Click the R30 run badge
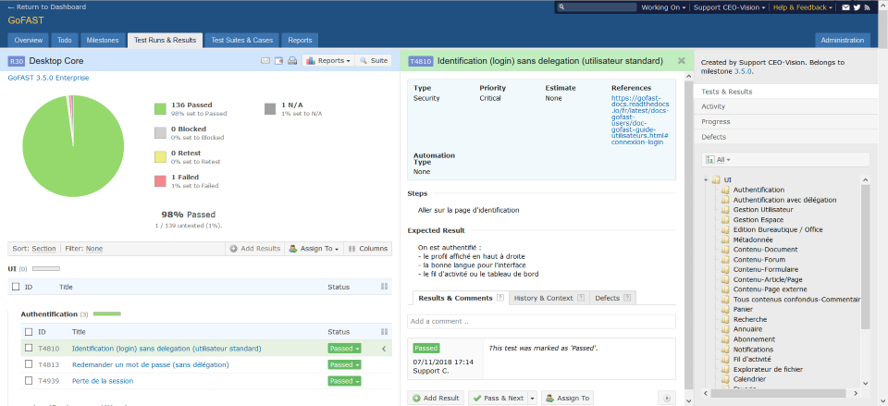 (16, 61)
